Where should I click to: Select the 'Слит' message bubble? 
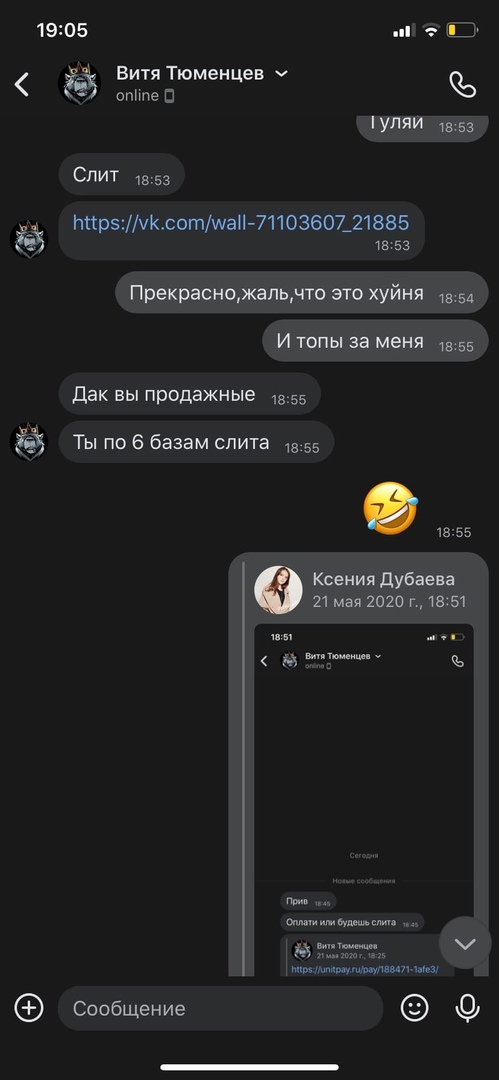(121, 175)
